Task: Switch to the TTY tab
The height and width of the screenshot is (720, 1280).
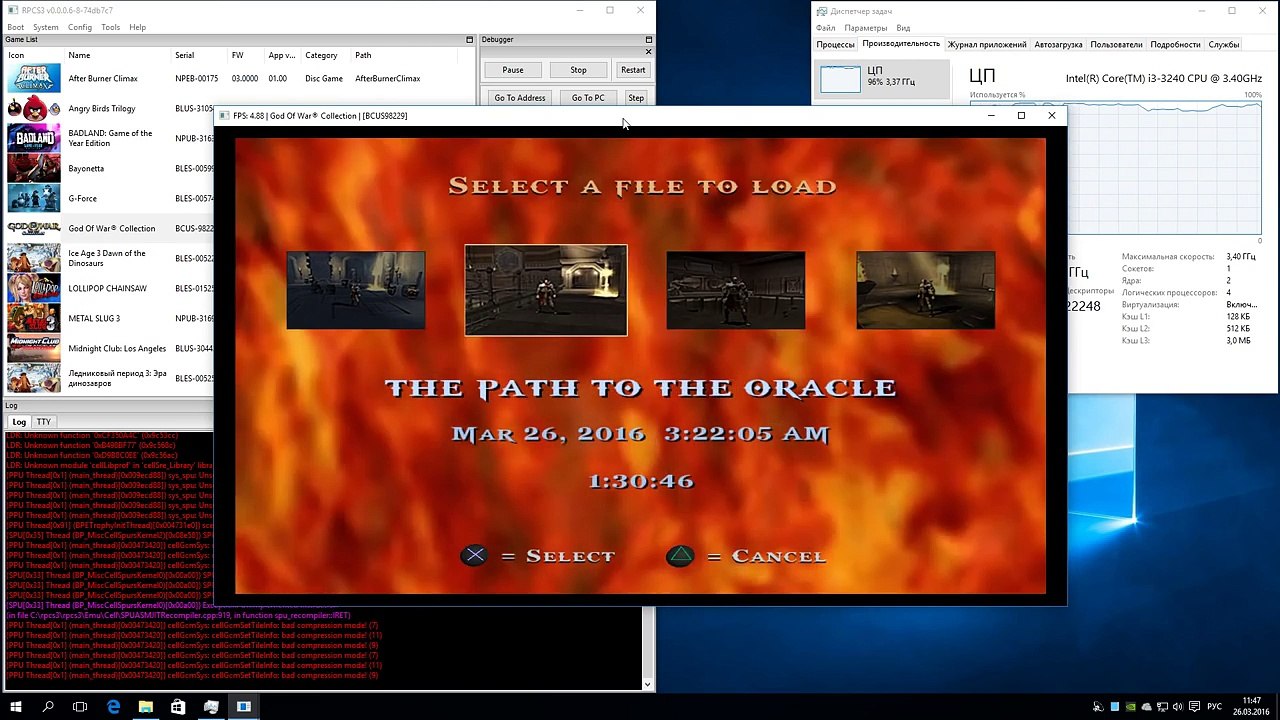Action: point(44,422)
